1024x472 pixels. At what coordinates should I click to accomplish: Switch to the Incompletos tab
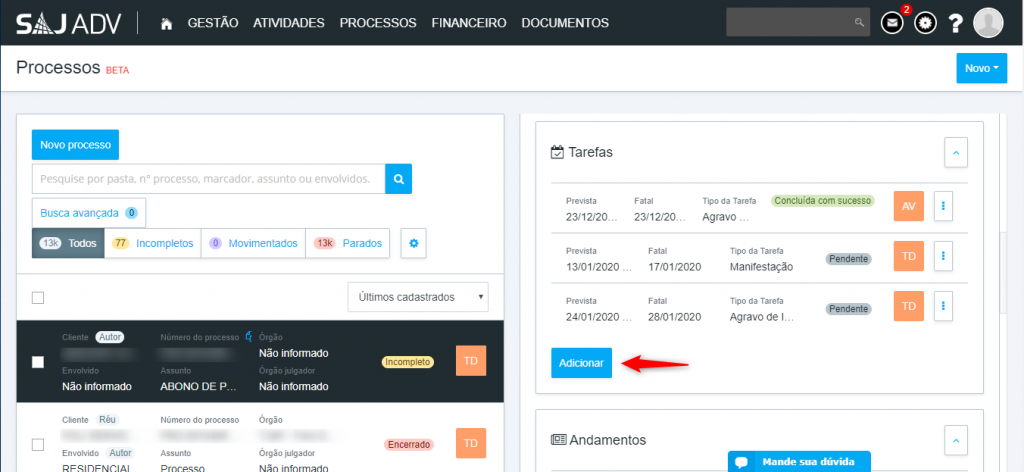tap(153, 243)
